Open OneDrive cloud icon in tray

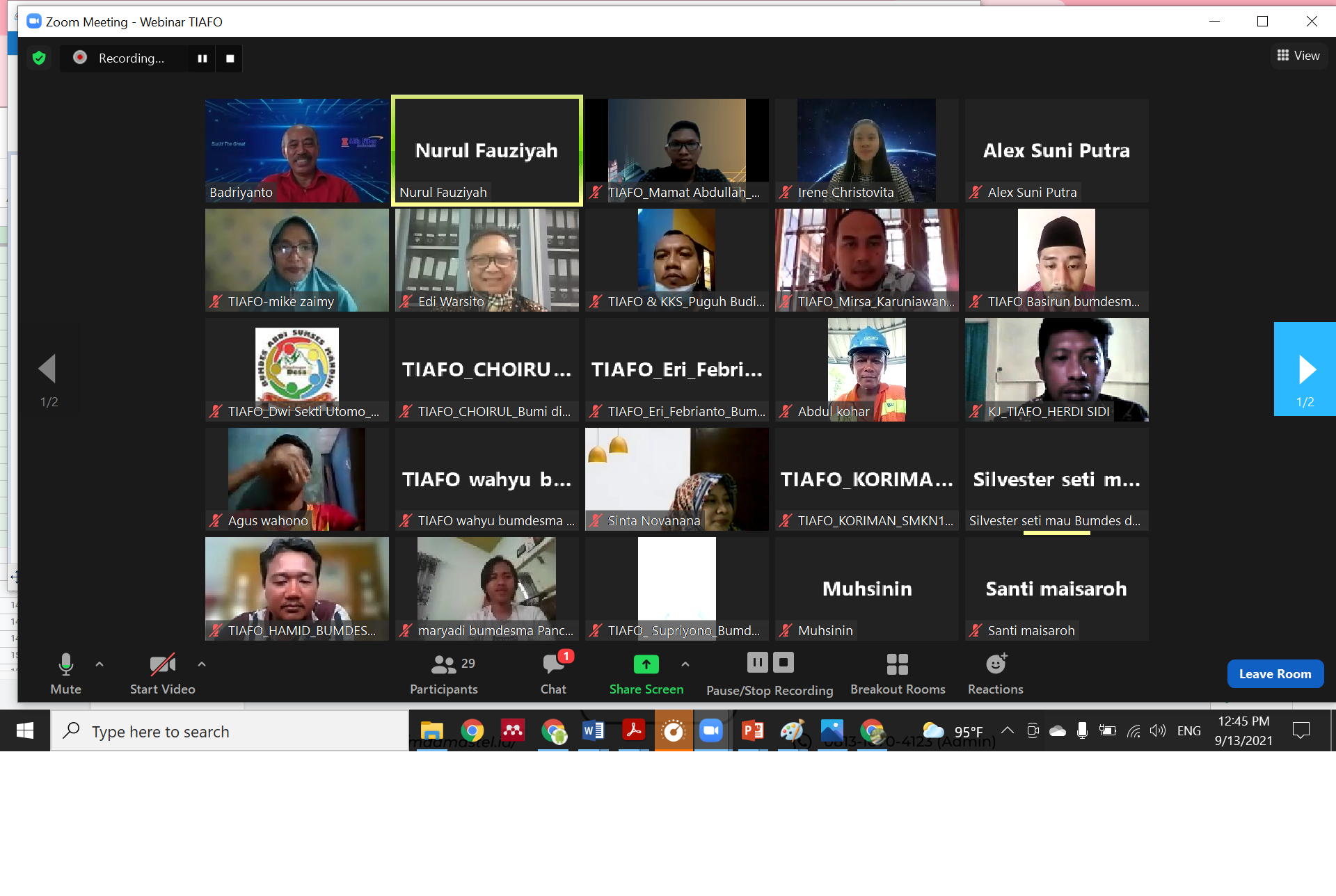[1058, 730]
